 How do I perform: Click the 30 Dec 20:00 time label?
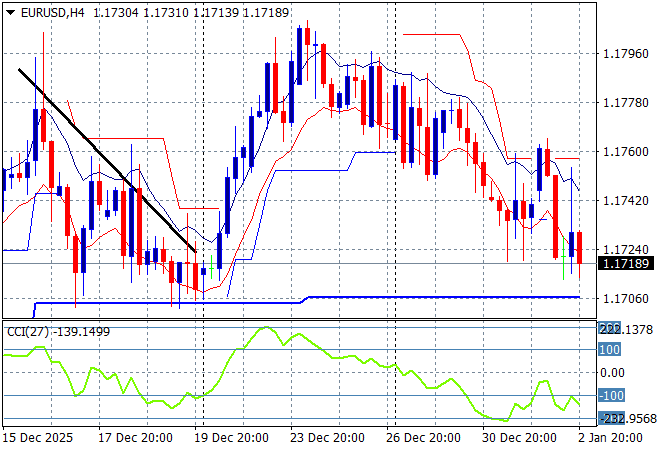point(520,438)
